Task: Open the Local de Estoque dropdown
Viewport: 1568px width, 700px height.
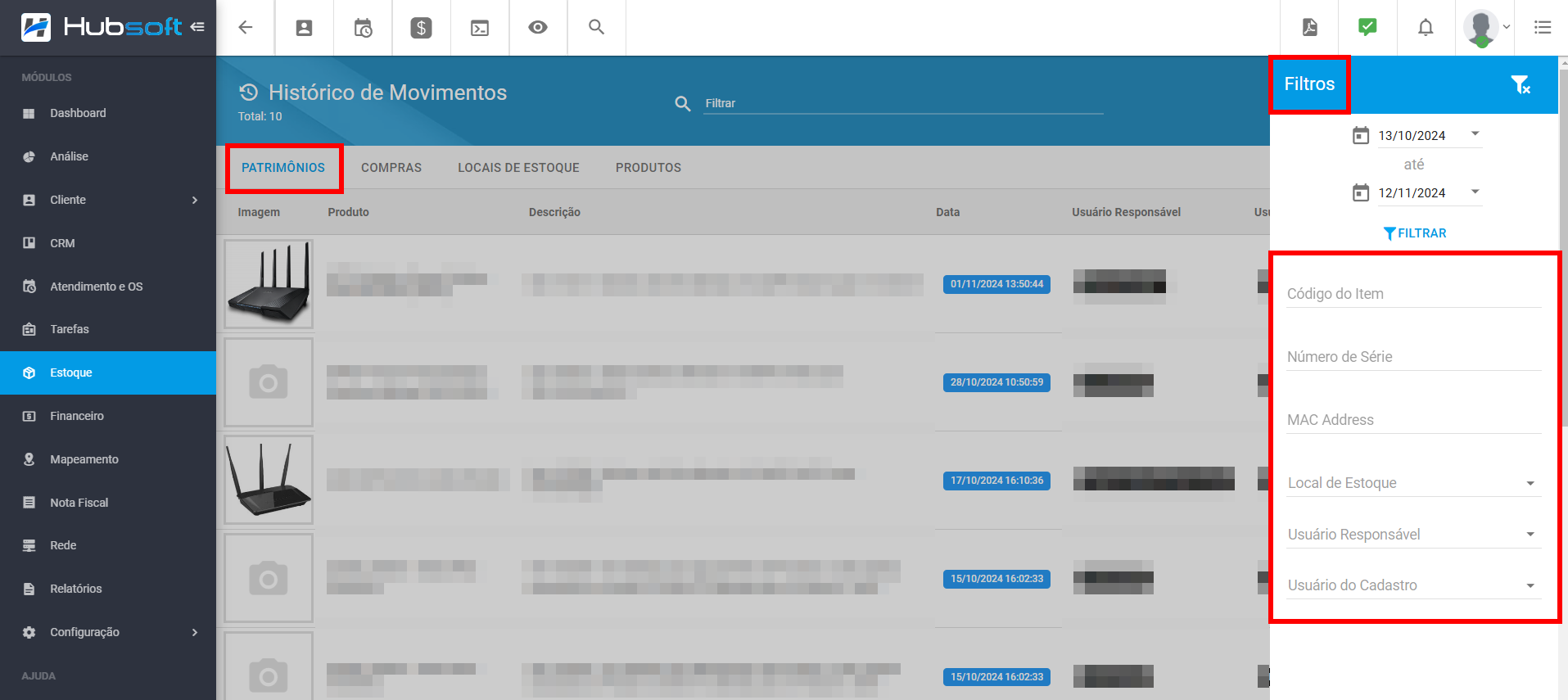Action: point(1414,483)
